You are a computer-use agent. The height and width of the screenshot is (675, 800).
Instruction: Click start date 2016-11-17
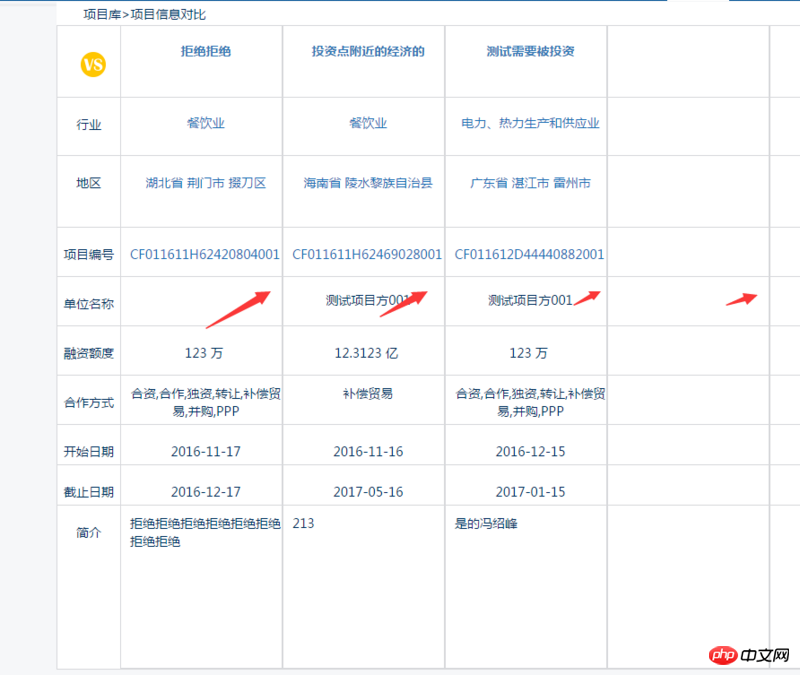(x=206, y=452)
